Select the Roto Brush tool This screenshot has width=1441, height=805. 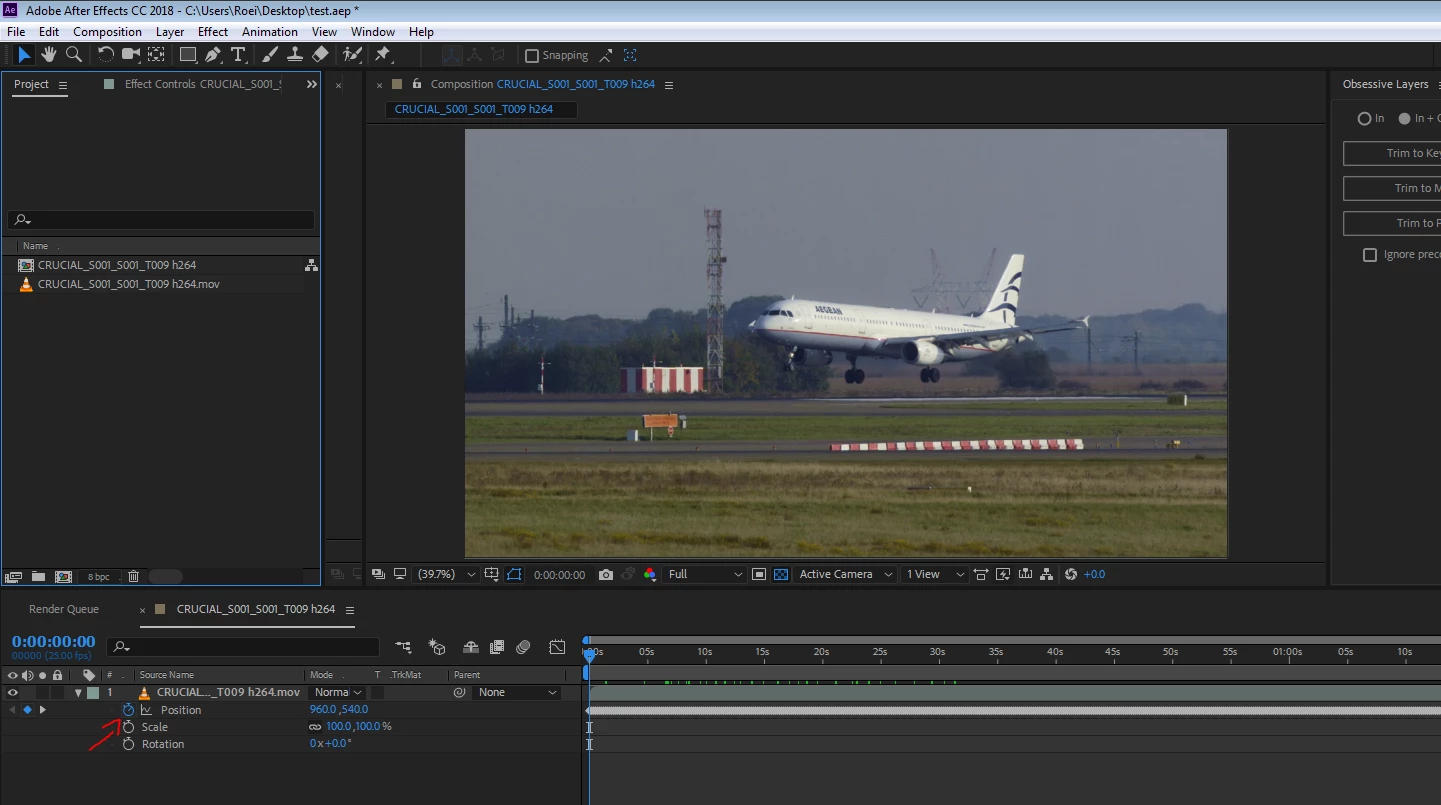point(352,55)
